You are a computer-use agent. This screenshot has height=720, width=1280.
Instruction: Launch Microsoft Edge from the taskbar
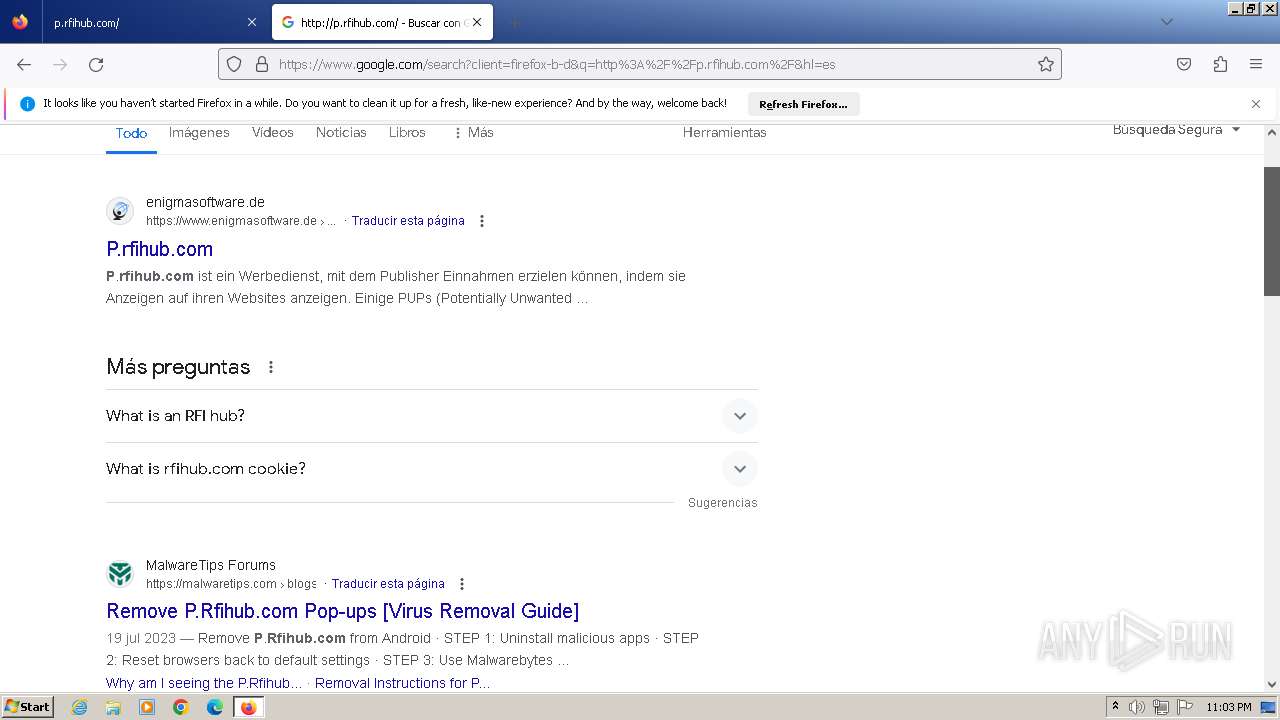[x=215, y=707]
